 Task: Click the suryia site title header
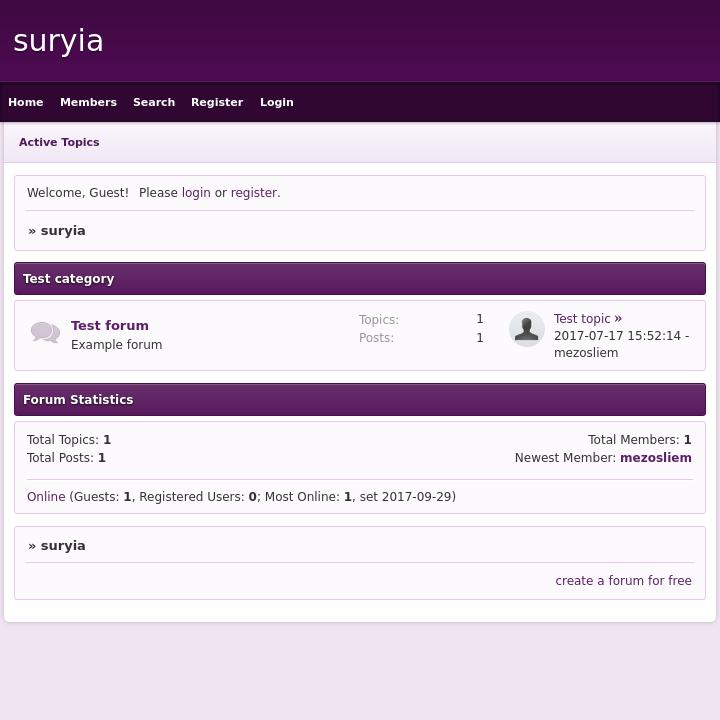(x=59, y=41)
